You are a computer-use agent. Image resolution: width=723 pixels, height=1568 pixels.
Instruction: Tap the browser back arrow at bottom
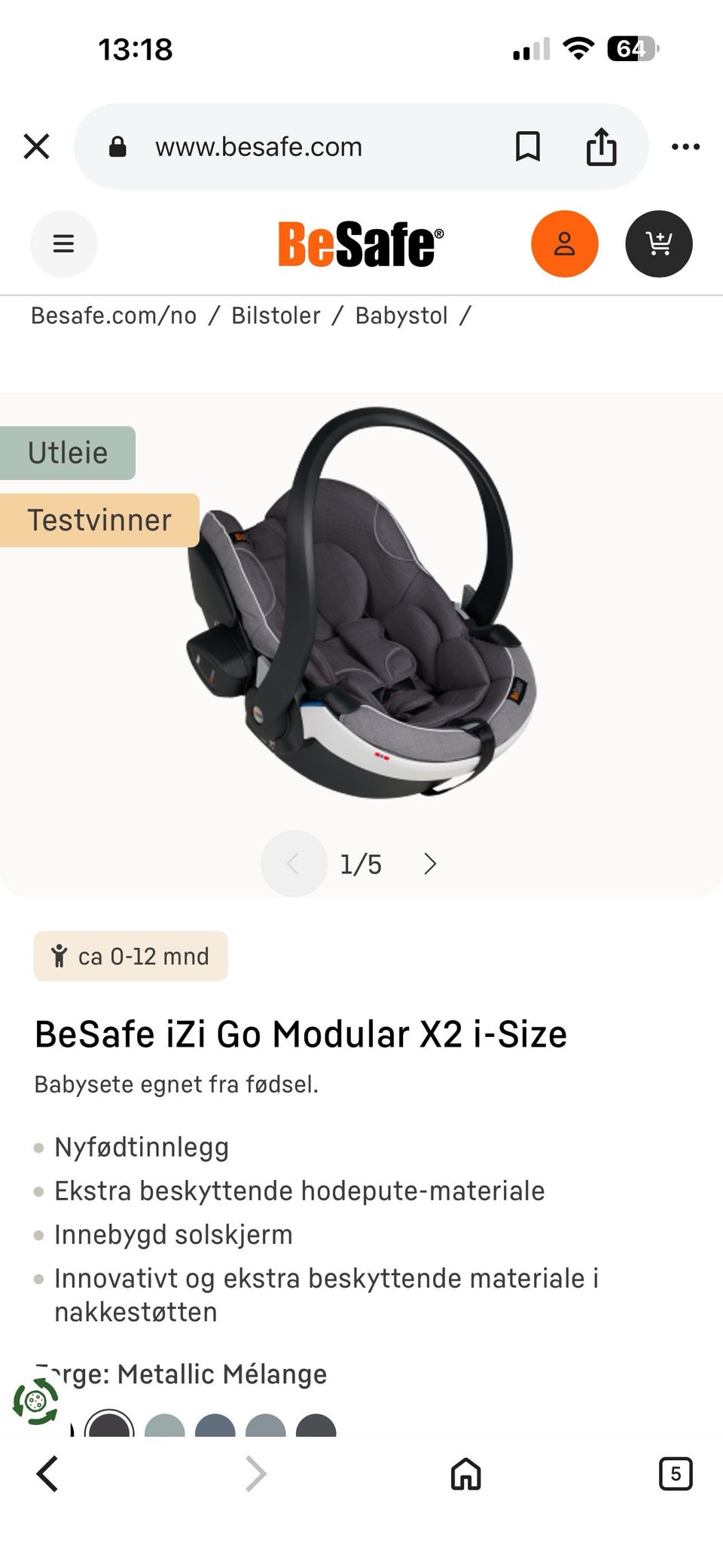[47, 1474]
